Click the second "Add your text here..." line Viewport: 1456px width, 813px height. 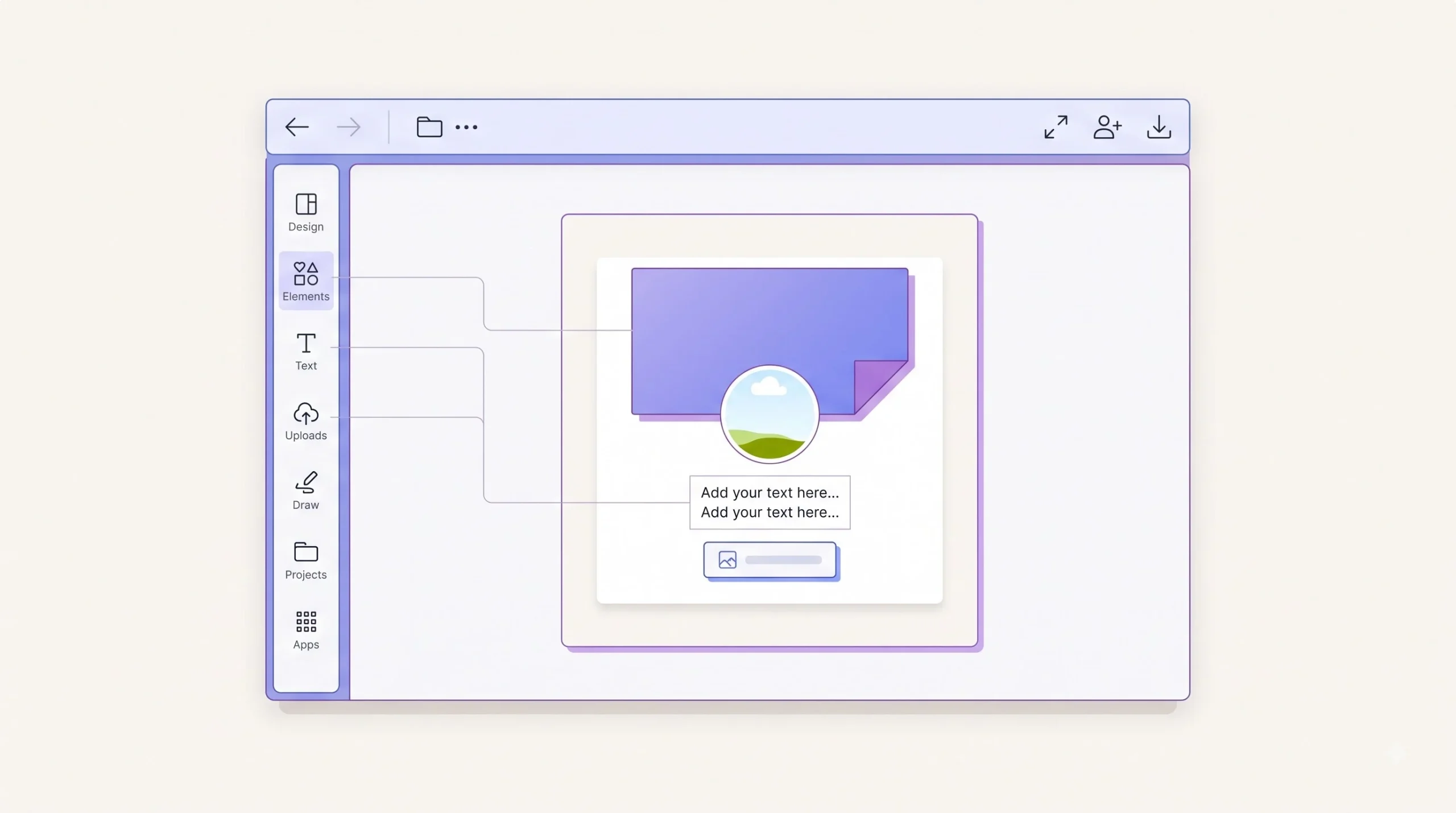770,513
